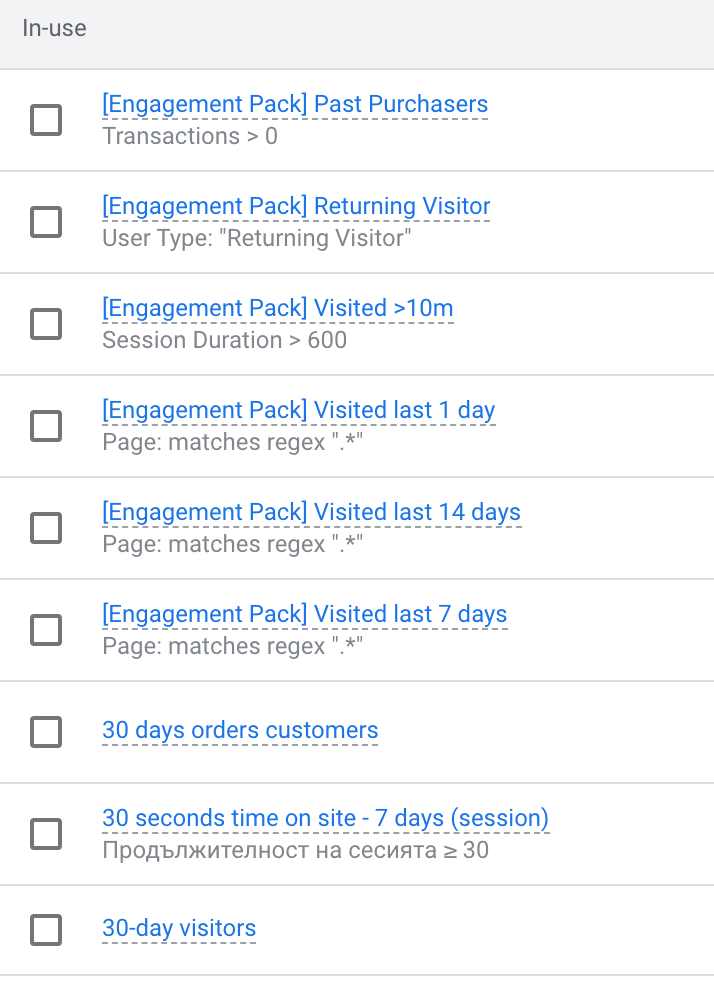Check the Visited last 1 day checkbox
The image size is (714, 982).
(45, 426)
